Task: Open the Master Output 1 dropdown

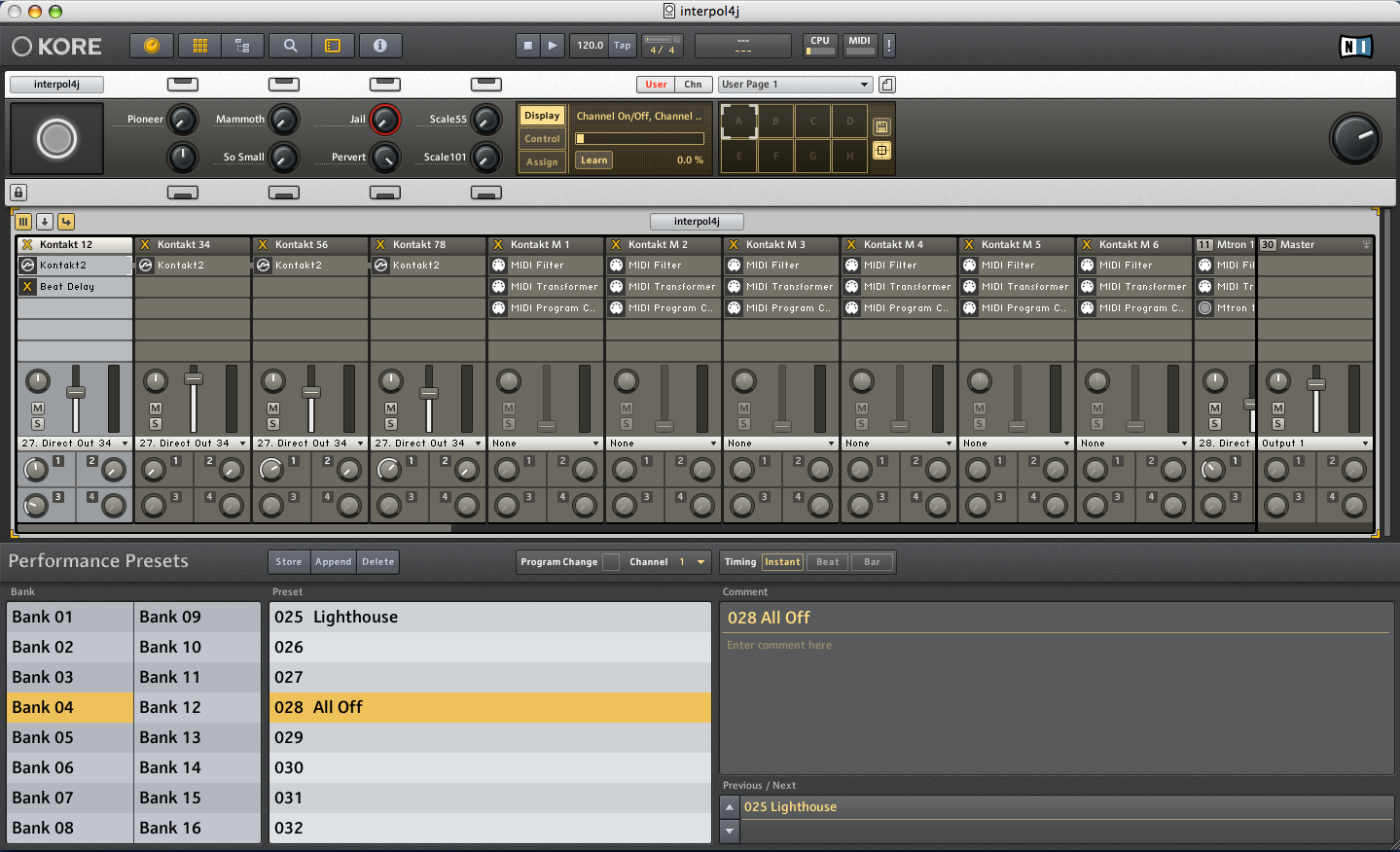Action: (x=1315, y=444)
